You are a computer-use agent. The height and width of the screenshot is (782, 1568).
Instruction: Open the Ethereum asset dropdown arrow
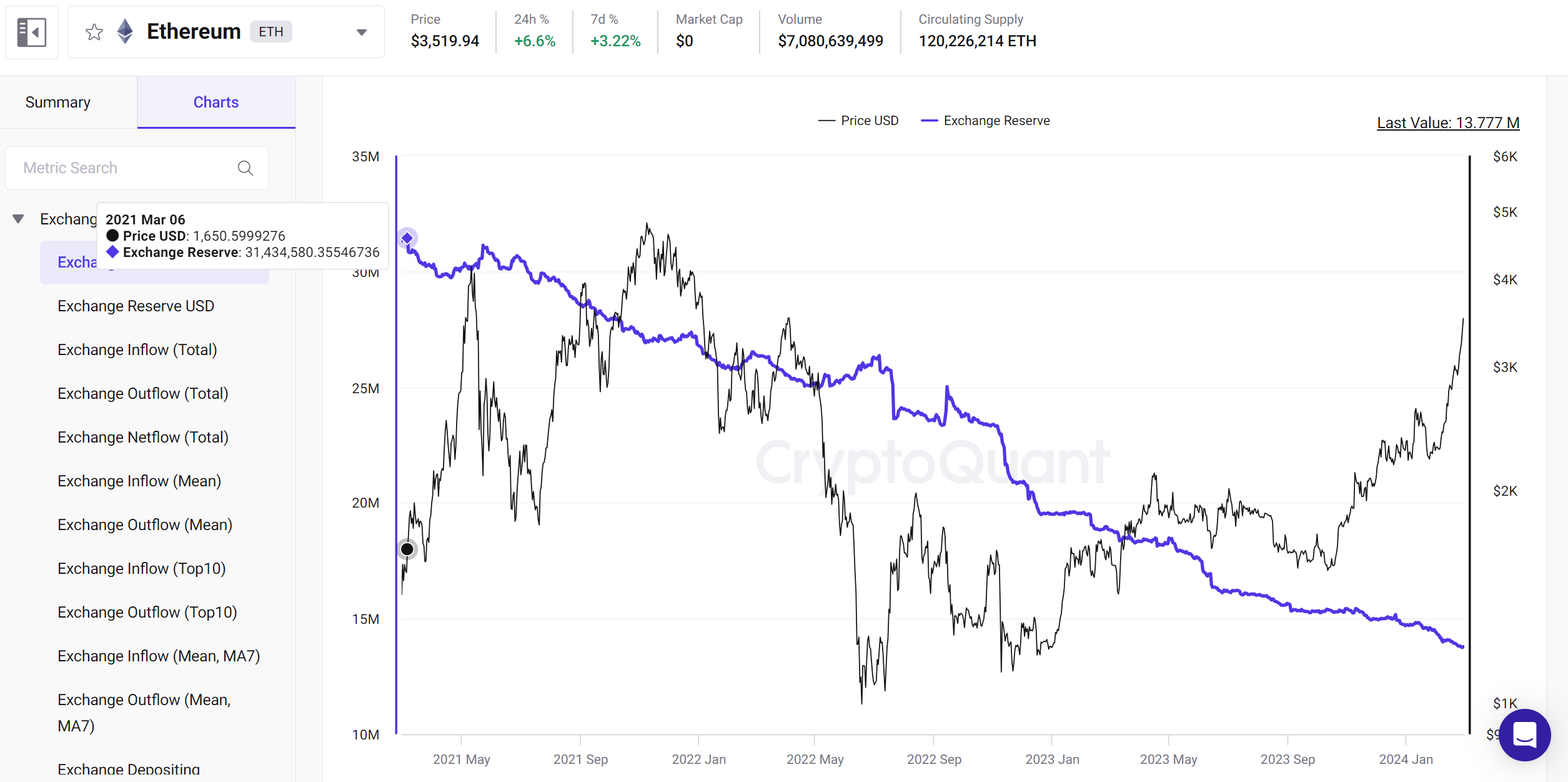coord(362,33)
